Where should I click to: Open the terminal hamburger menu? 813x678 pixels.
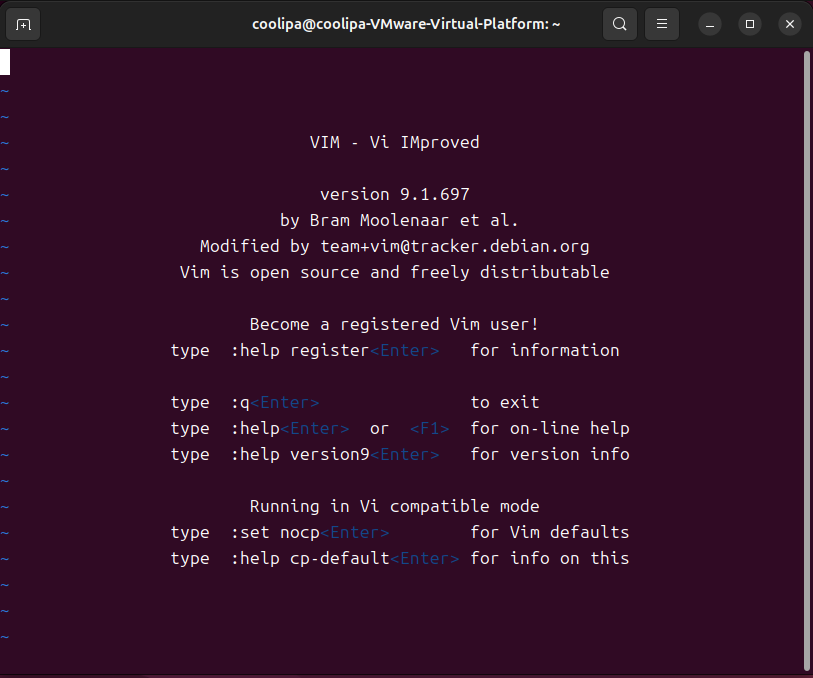tap(662, 24)
